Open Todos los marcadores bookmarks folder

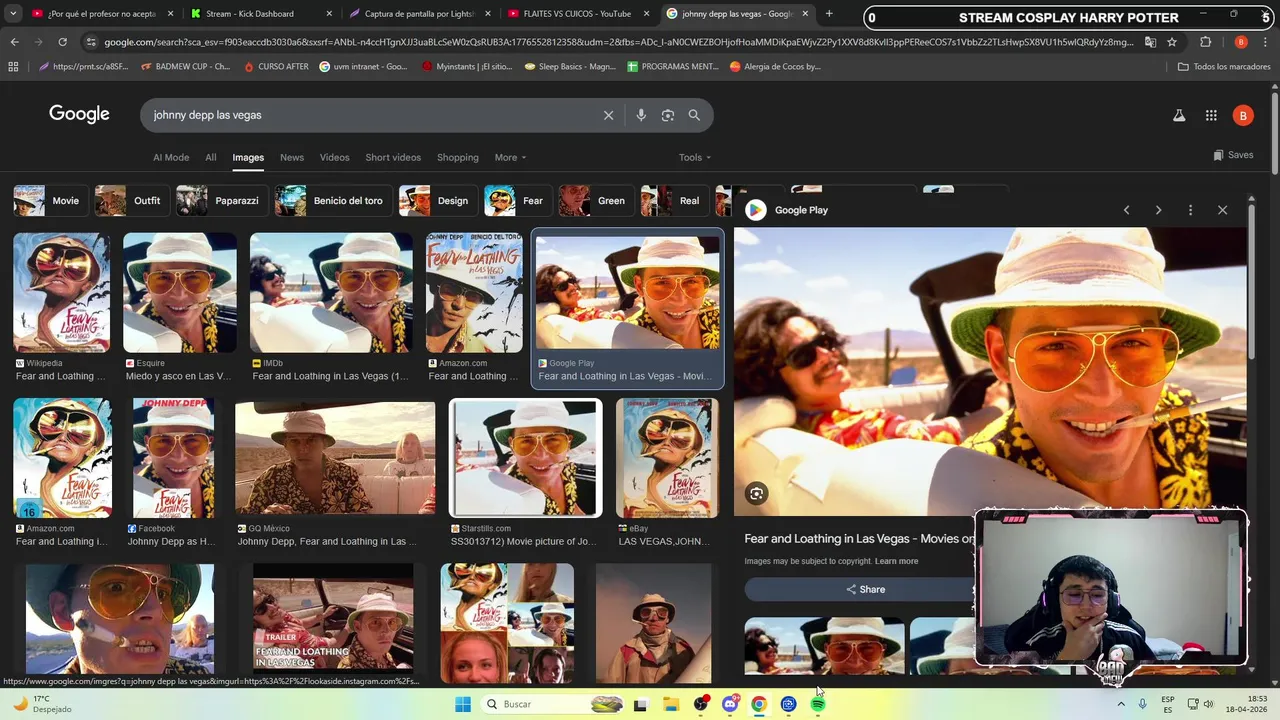[1224, 66]
